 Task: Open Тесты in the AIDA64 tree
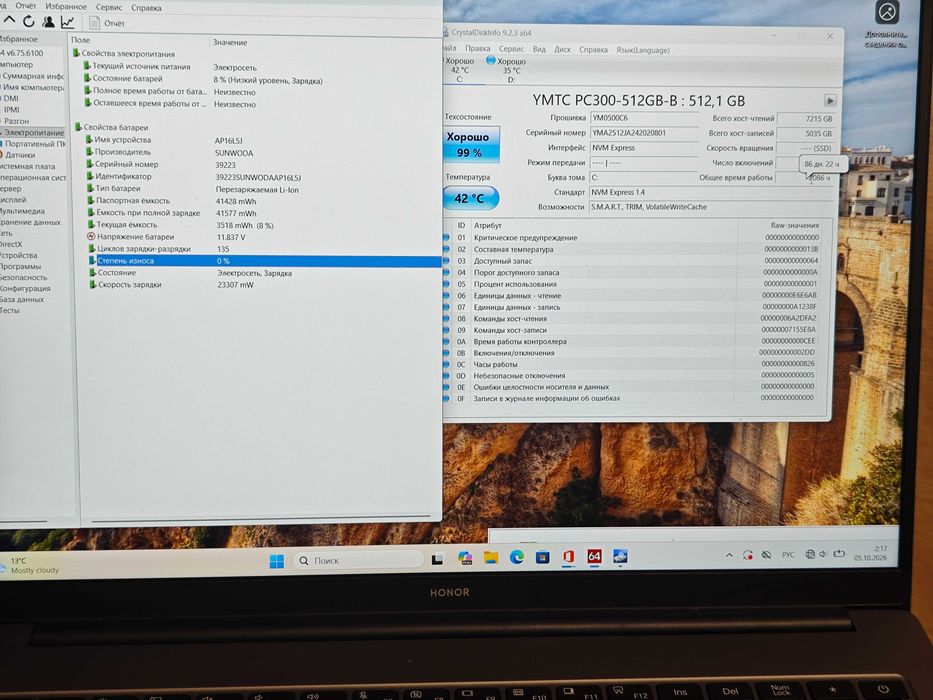pyautogui.click(x=10, y=310)
